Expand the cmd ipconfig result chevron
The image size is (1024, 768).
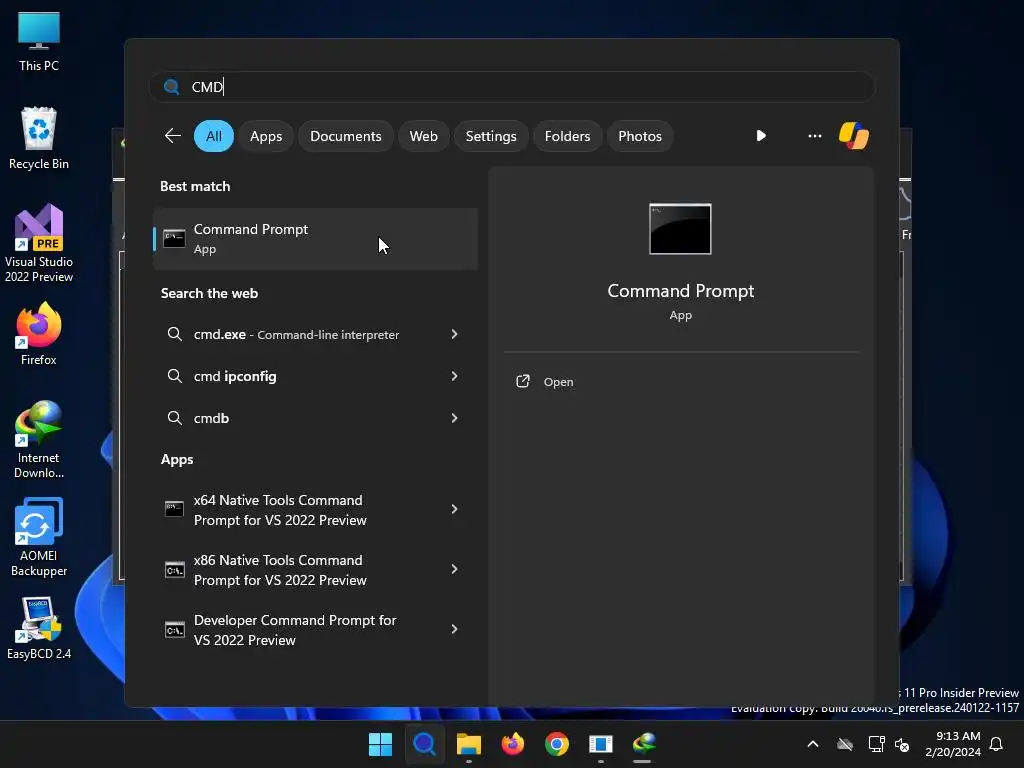455,376
